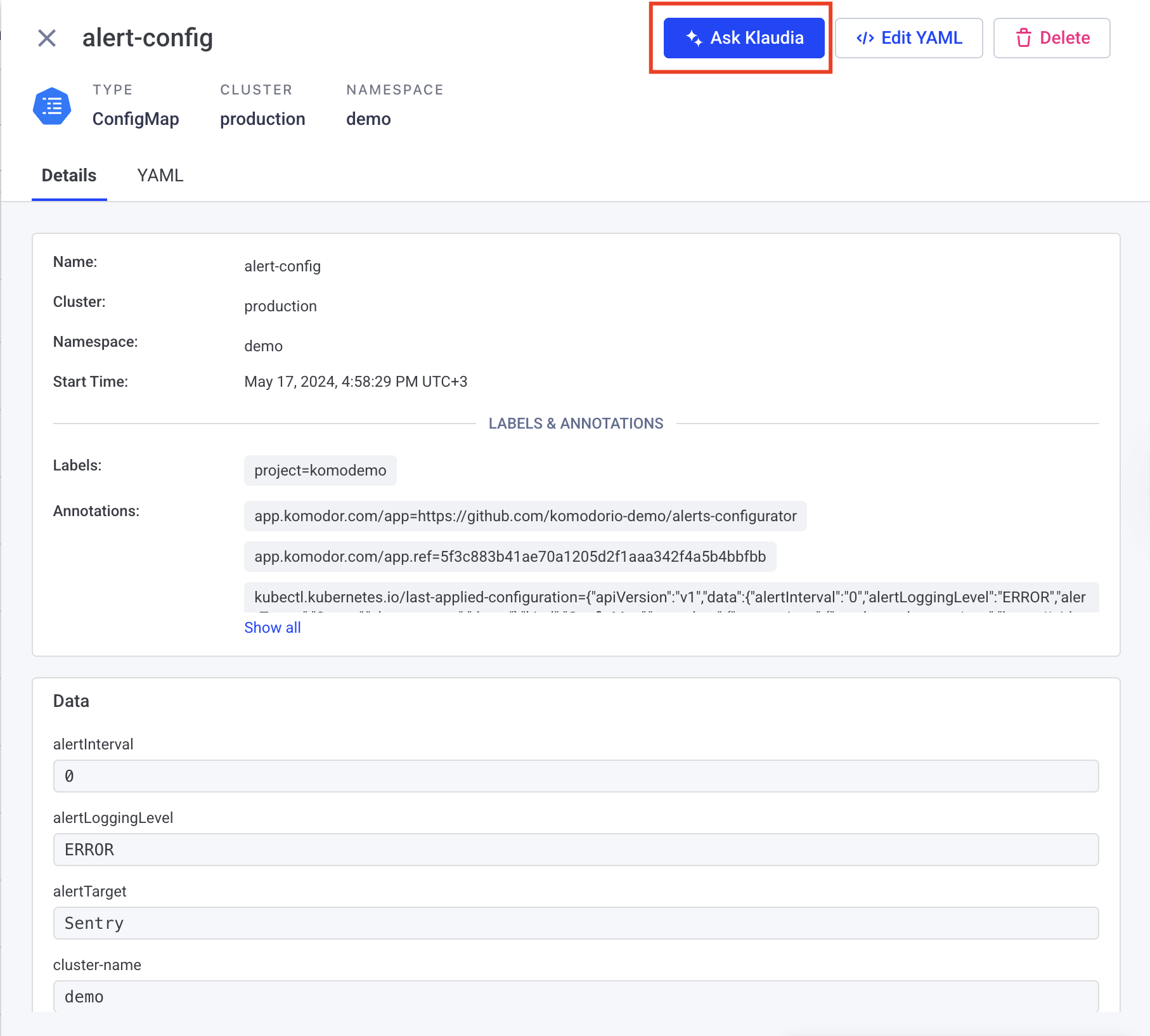Click the alertLoggingLevel ERROR field

pyautogui.click(x=575, y=850)
